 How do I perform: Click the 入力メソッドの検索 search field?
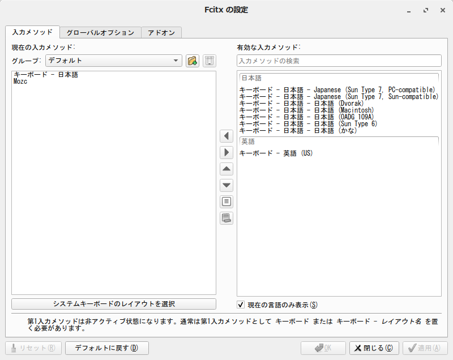tap(339, 61)
